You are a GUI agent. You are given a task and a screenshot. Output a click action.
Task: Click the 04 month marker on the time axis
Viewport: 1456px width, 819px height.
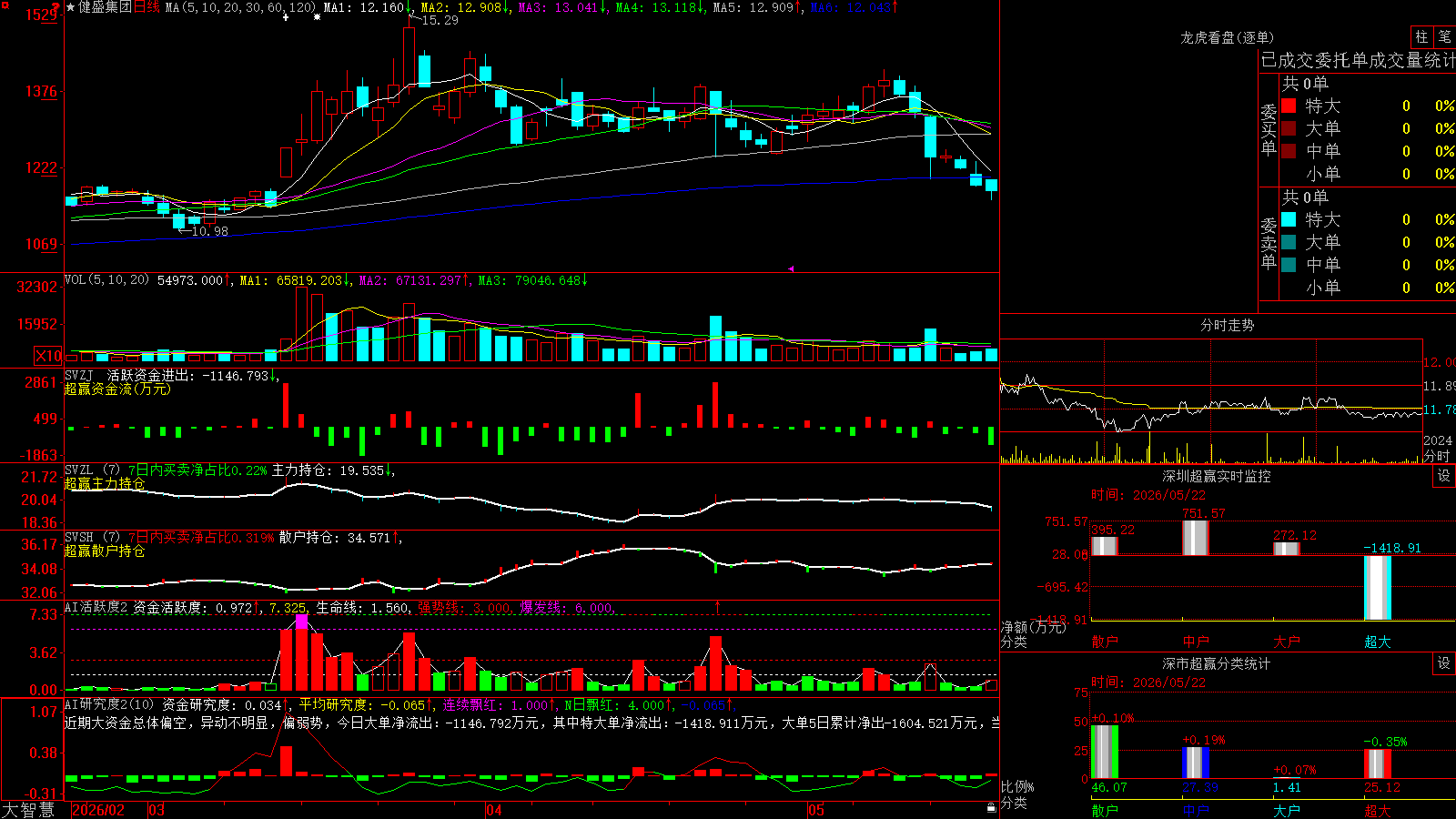click(x=494, y=810)
